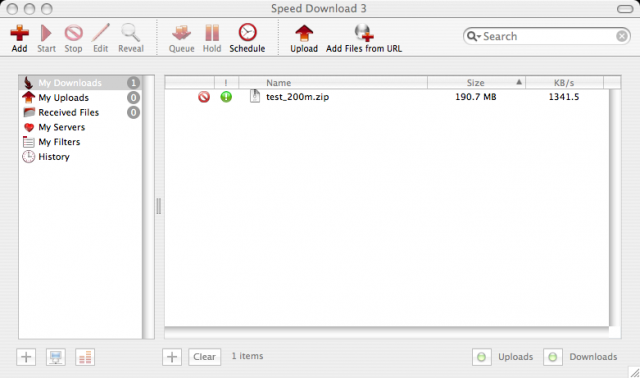Click the 1 items status text

(247, 356)
